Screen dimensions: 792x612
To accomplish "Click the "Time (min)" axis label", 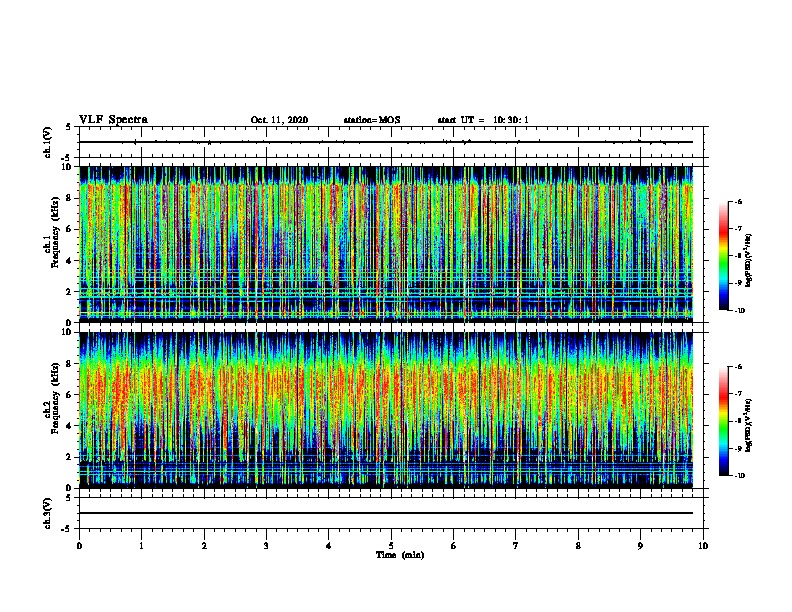I will coord(400,555).
